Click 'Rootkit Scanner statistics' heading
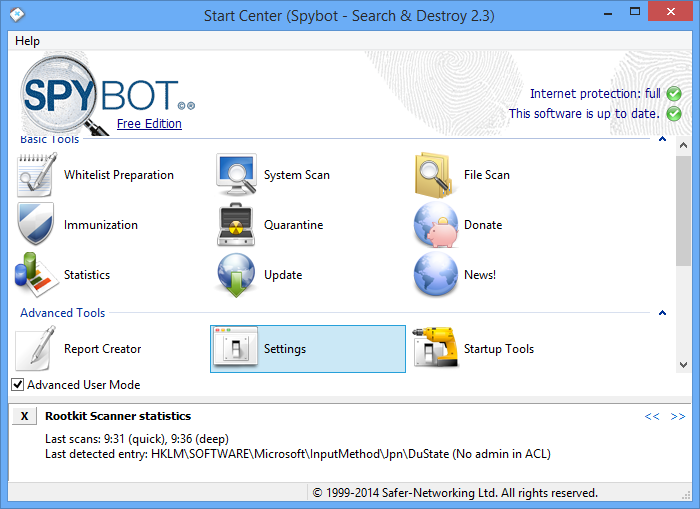Viewport: 700px width, 509px height. [118, 416]
